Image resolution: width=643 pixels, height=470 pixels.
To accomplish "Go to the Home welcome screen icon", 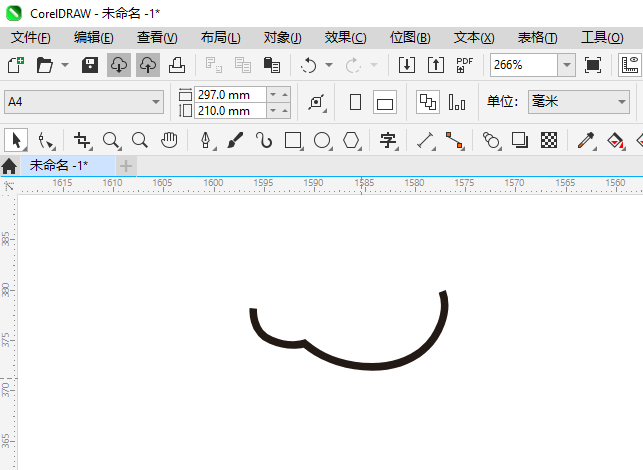I will [x=9, y=167].
